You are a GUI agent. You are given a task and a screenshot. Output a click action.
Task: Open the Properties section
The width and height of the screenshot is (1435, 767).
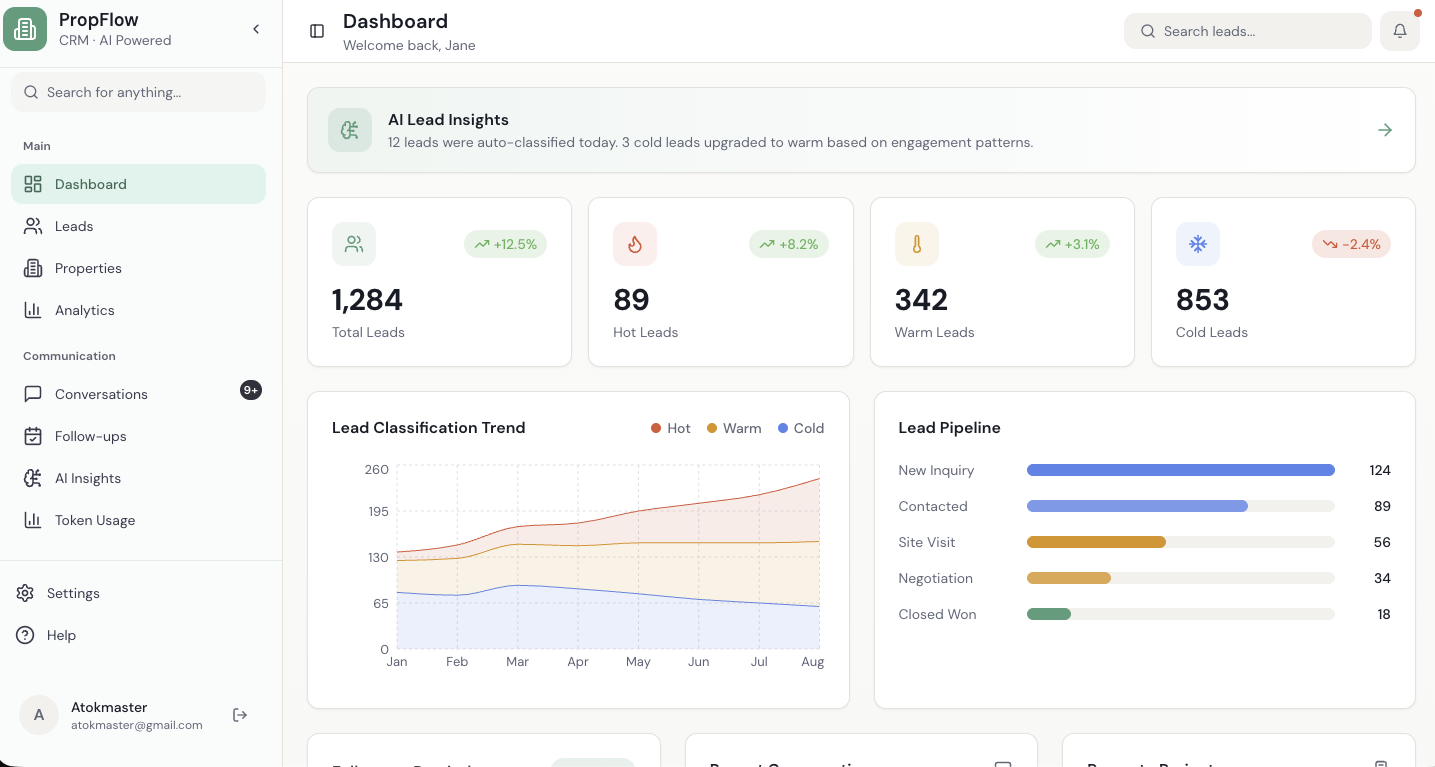(138, 268)
